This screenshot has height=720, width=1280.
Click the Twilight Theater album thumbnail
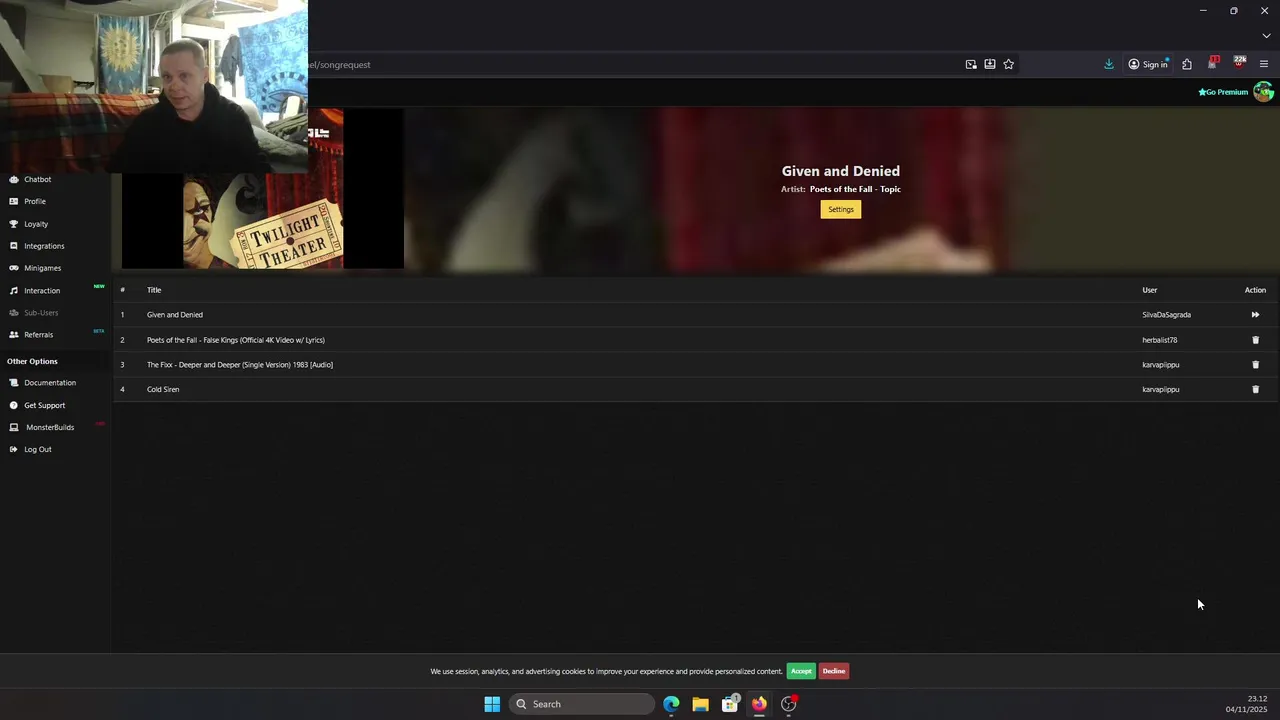point(263,221)
